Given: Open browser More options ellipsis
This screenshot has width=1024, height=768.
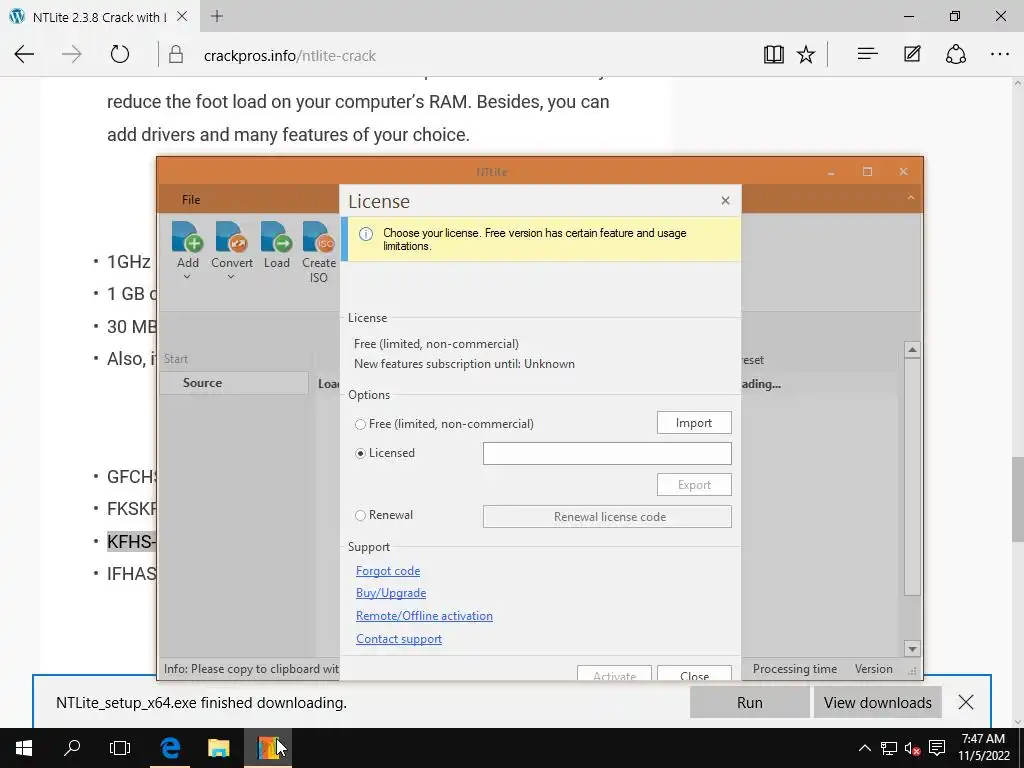Looking at the screenshot, I should coord(1000,55).
